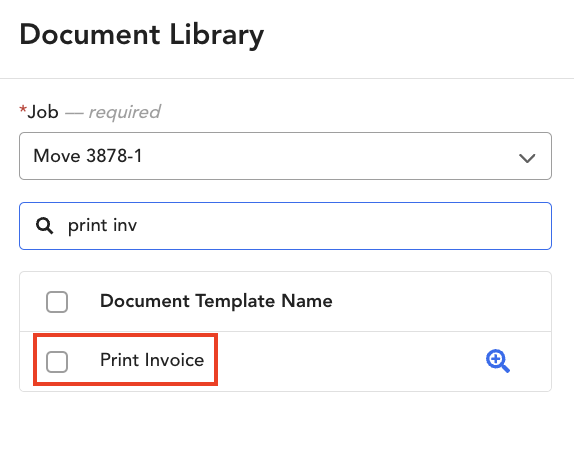
Task: Toggle the select-all checkbox in table header
Action: (x=57, y=302)
